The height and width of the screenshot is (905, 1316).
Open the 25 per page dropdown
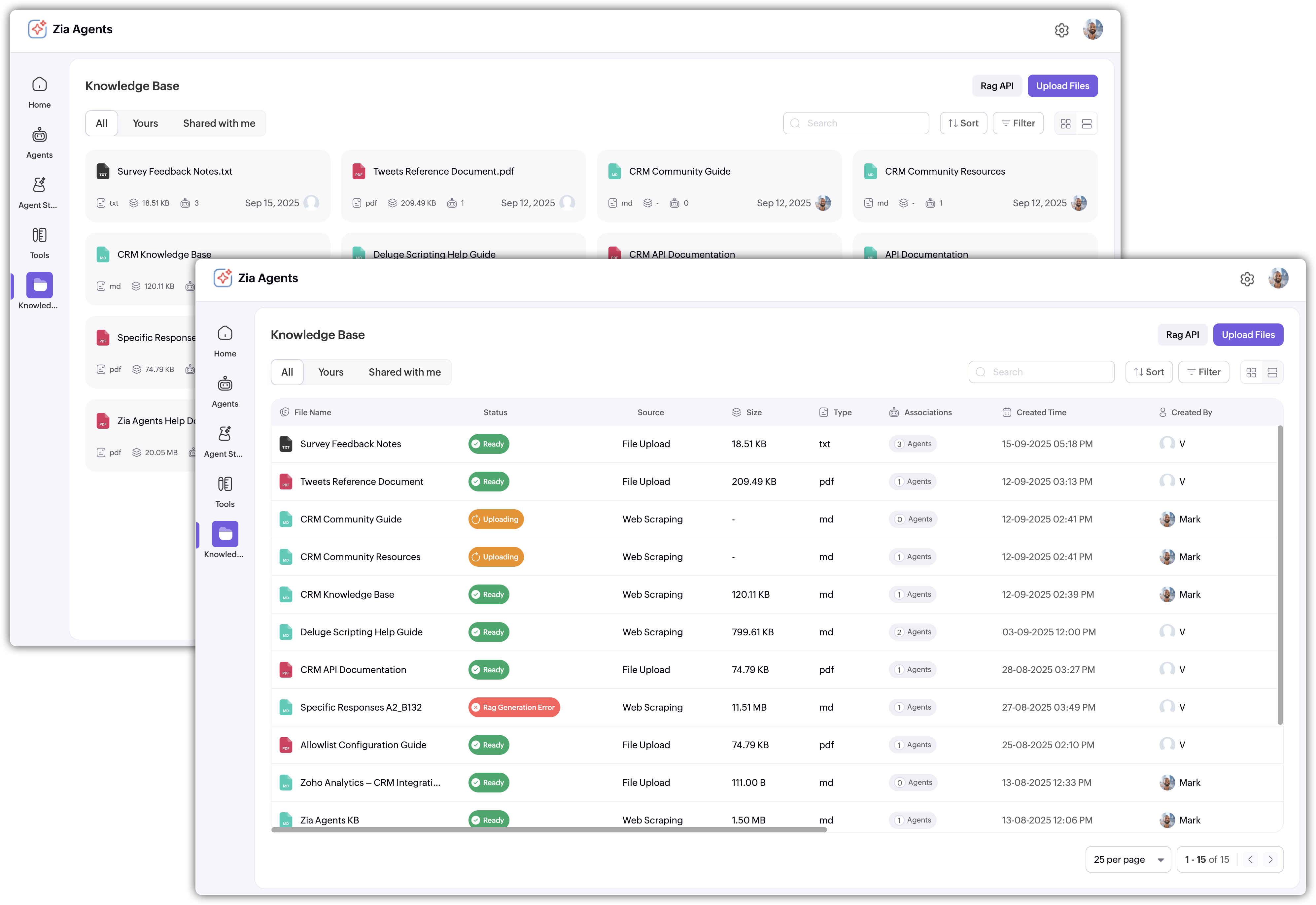(1128, 860)
